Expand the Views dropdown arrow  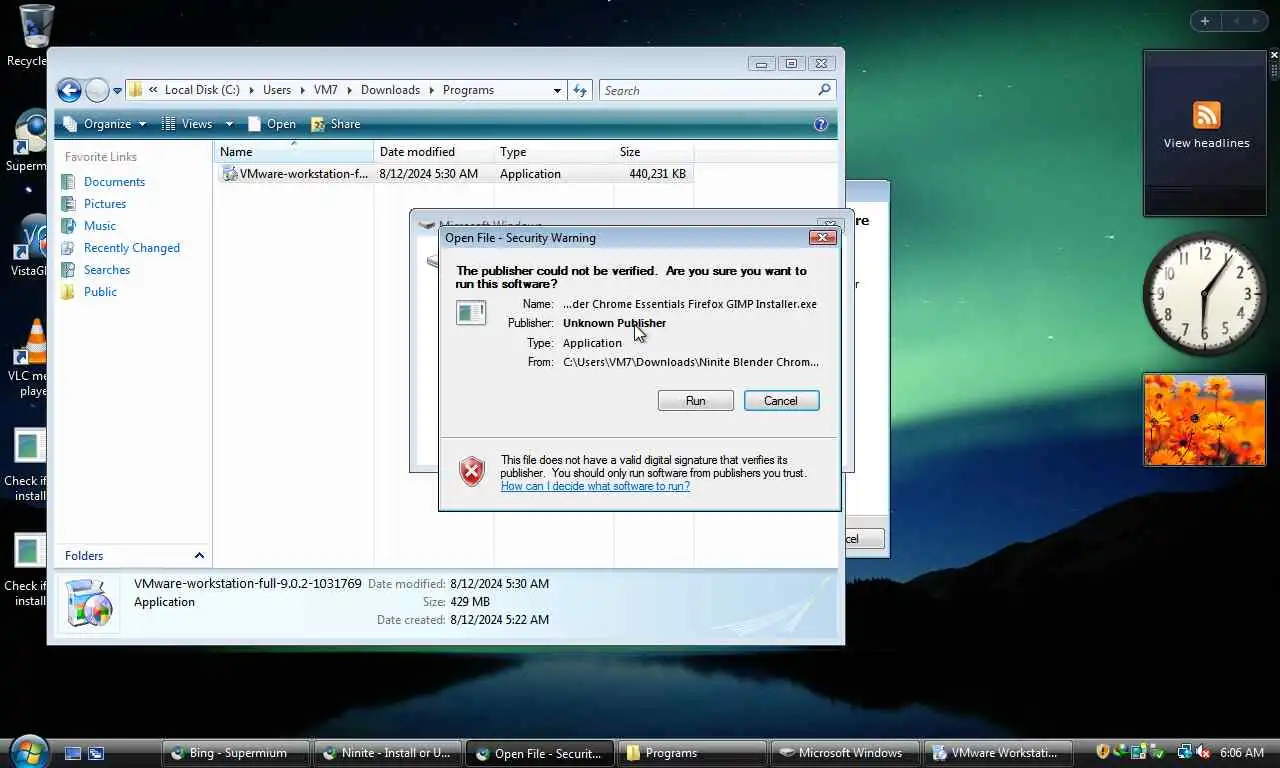coord(229,124)
